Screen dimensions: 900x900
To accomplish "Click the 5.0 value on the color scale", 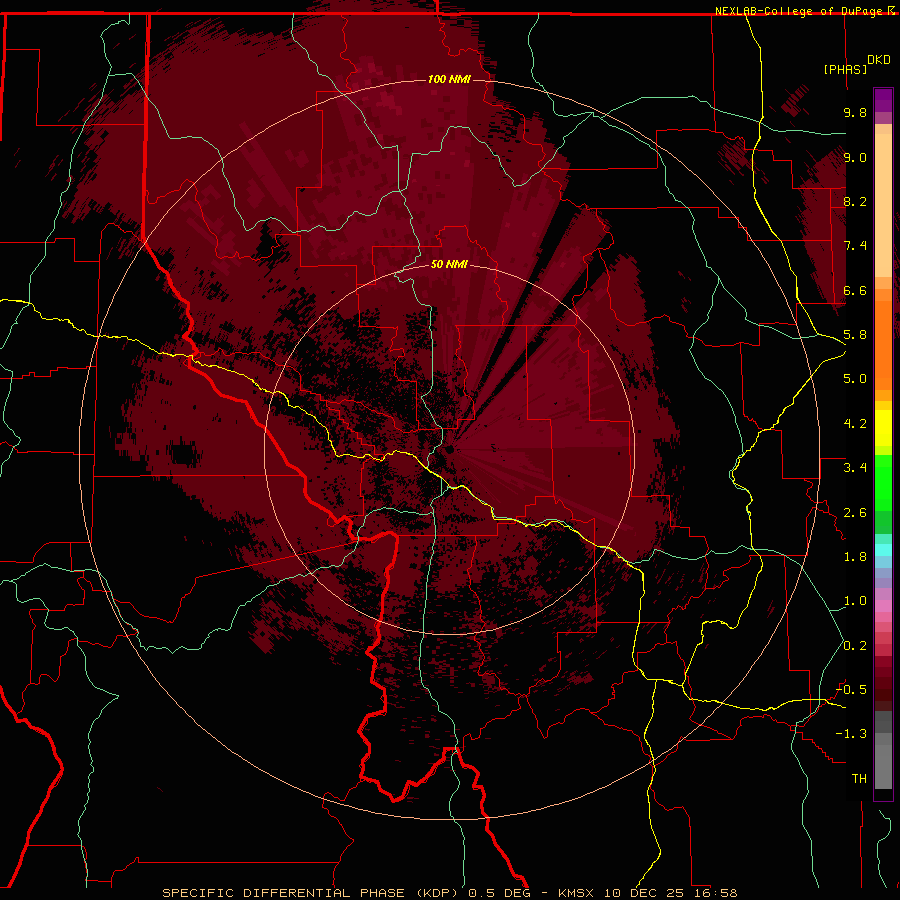I will click(855, 379).
